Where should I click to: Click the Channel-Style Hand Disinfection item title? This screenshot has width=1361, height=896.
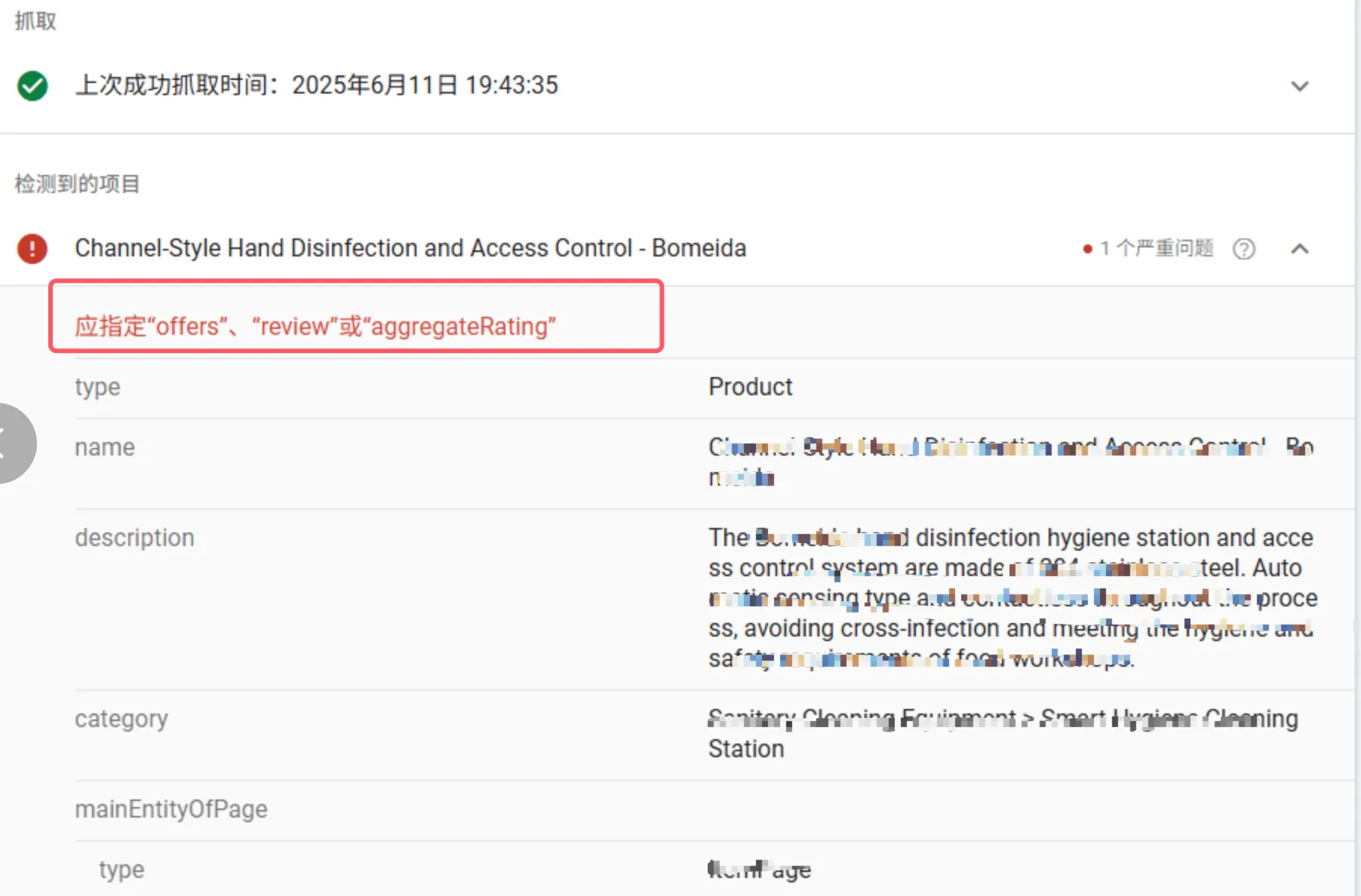click(410, 248)
